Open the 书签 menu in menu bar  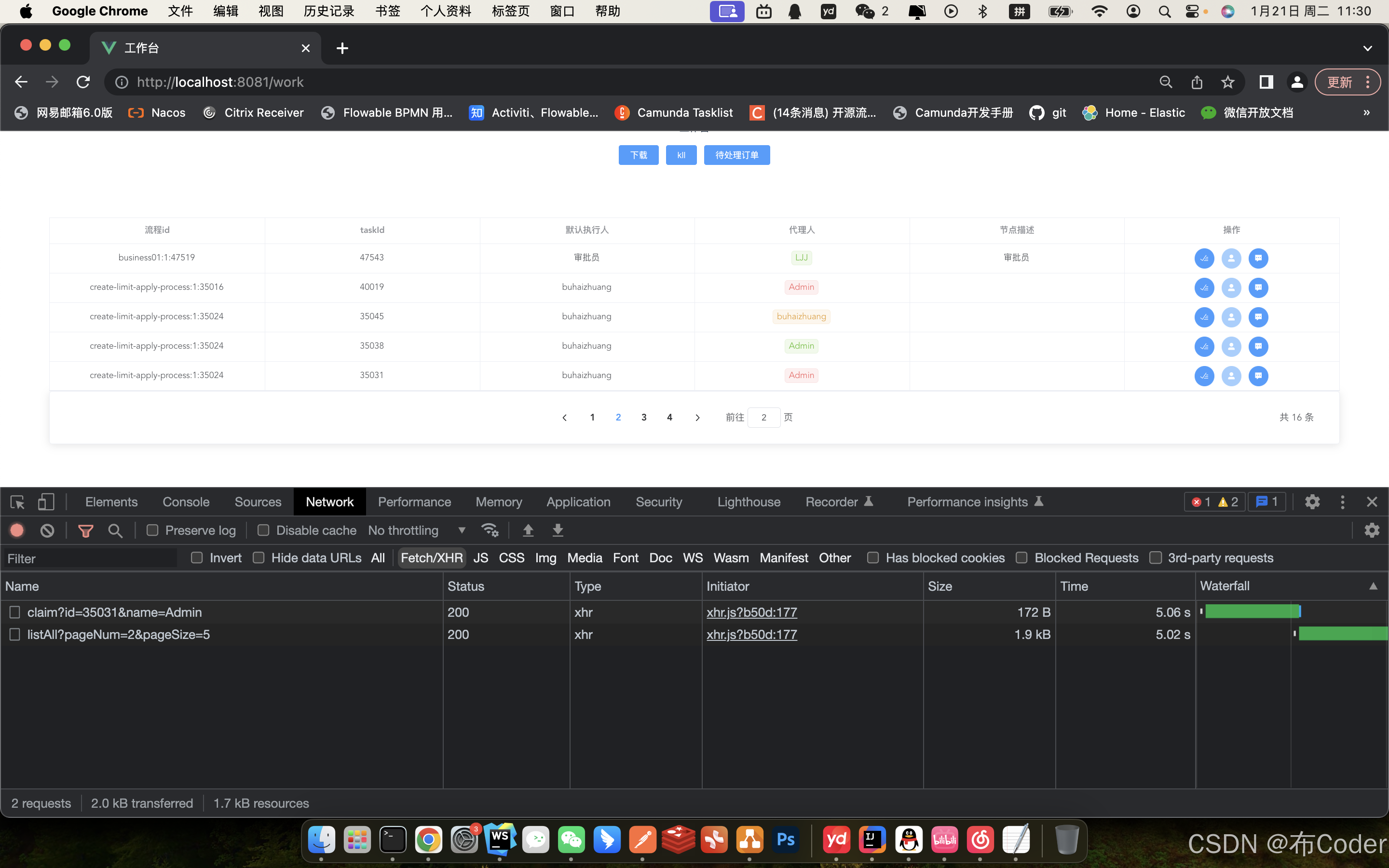pos(388,12)
